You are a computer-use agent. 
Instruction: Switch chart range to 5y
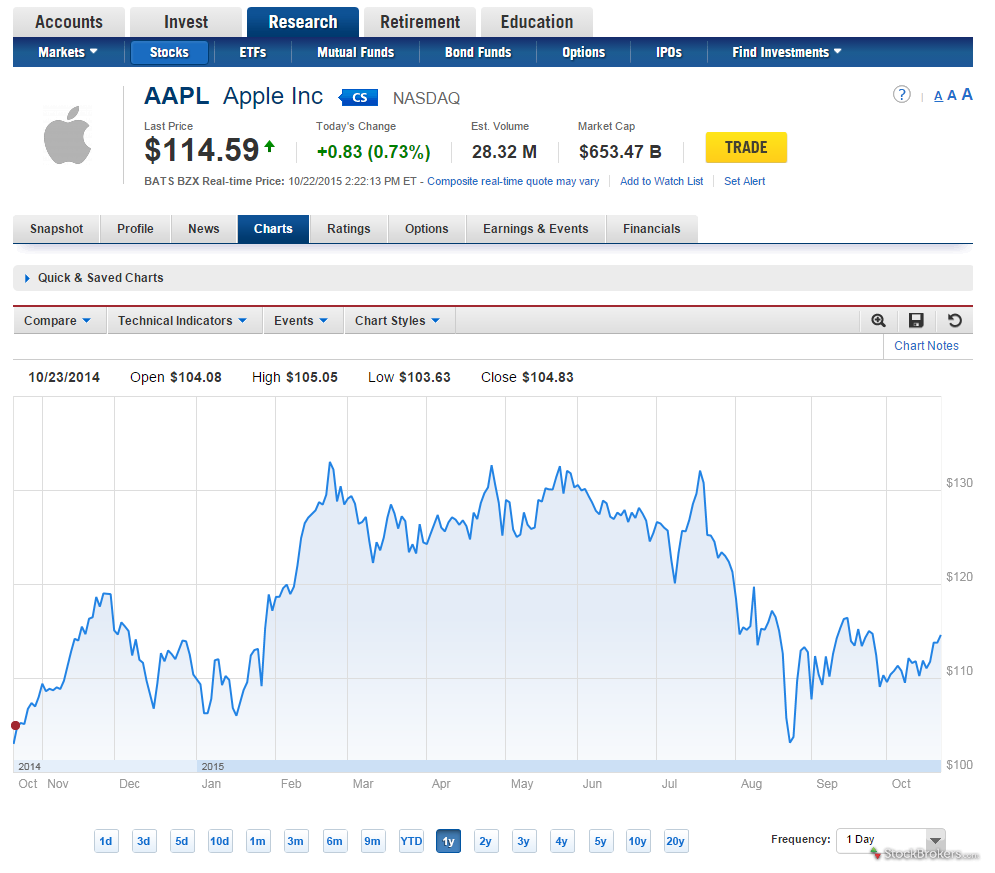pos(600,841)
